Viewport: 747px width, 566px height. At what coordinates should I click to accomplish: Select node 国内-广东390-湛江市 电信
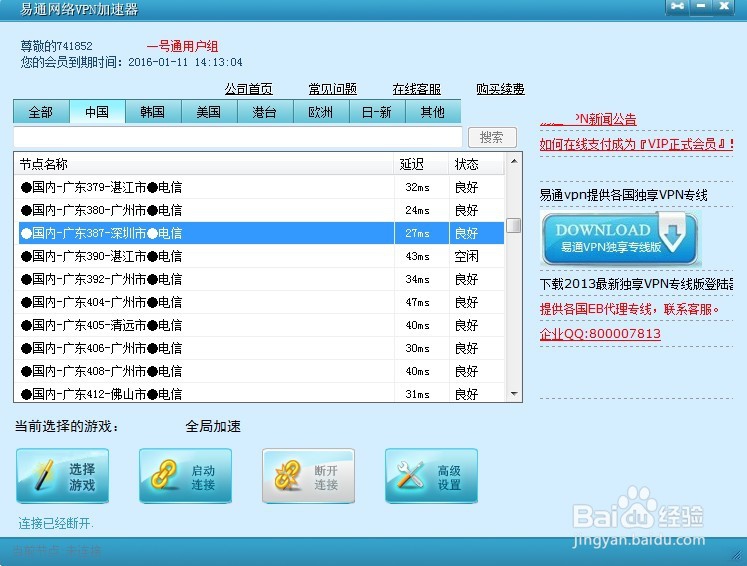261,256
